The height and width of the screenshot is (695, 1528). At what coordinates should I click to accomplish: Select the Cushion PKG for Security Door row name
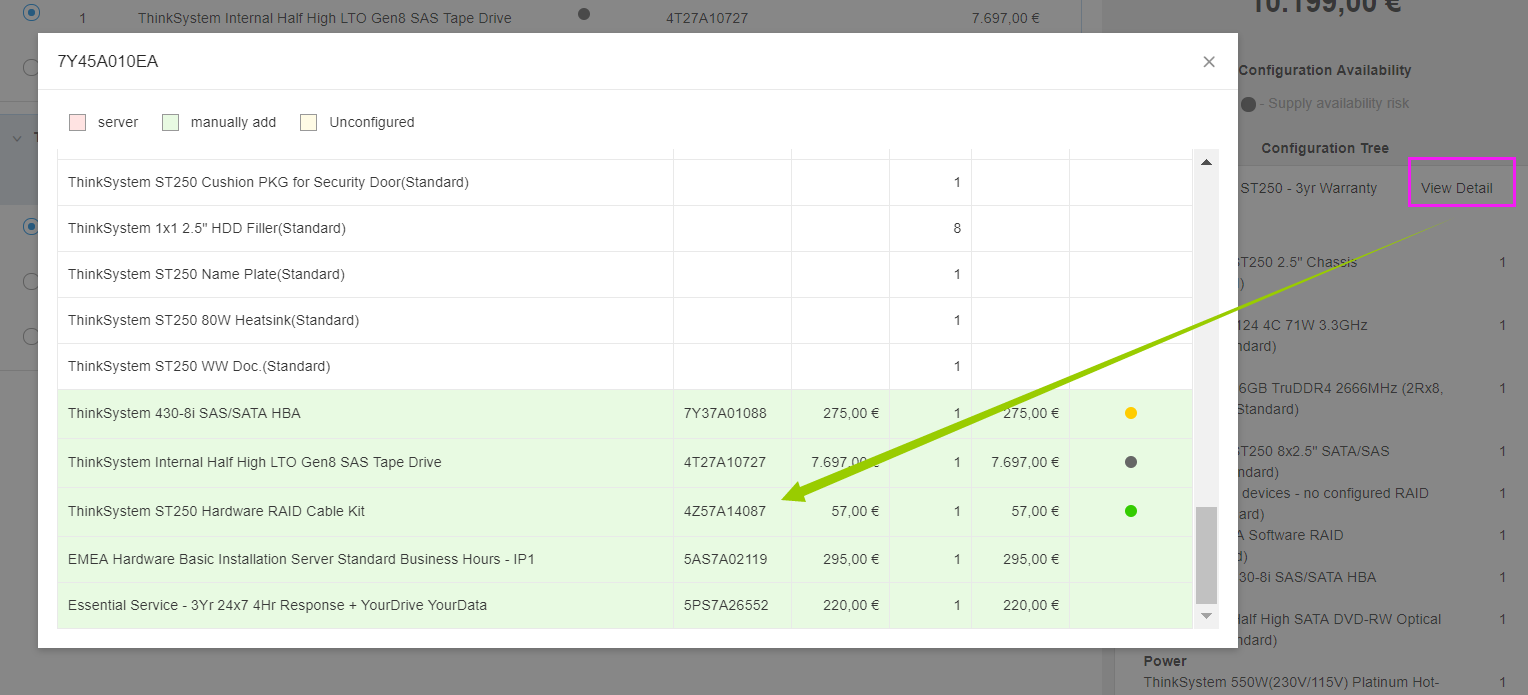(268, 182)
